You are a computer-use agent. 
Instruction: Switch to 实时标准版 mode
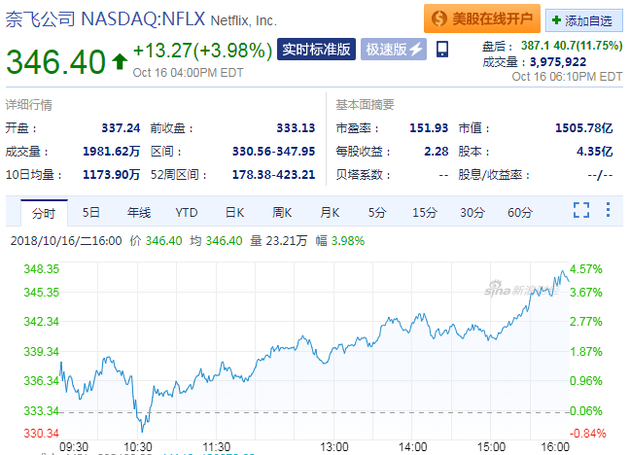pyautogui.click(x=316, y=49)
